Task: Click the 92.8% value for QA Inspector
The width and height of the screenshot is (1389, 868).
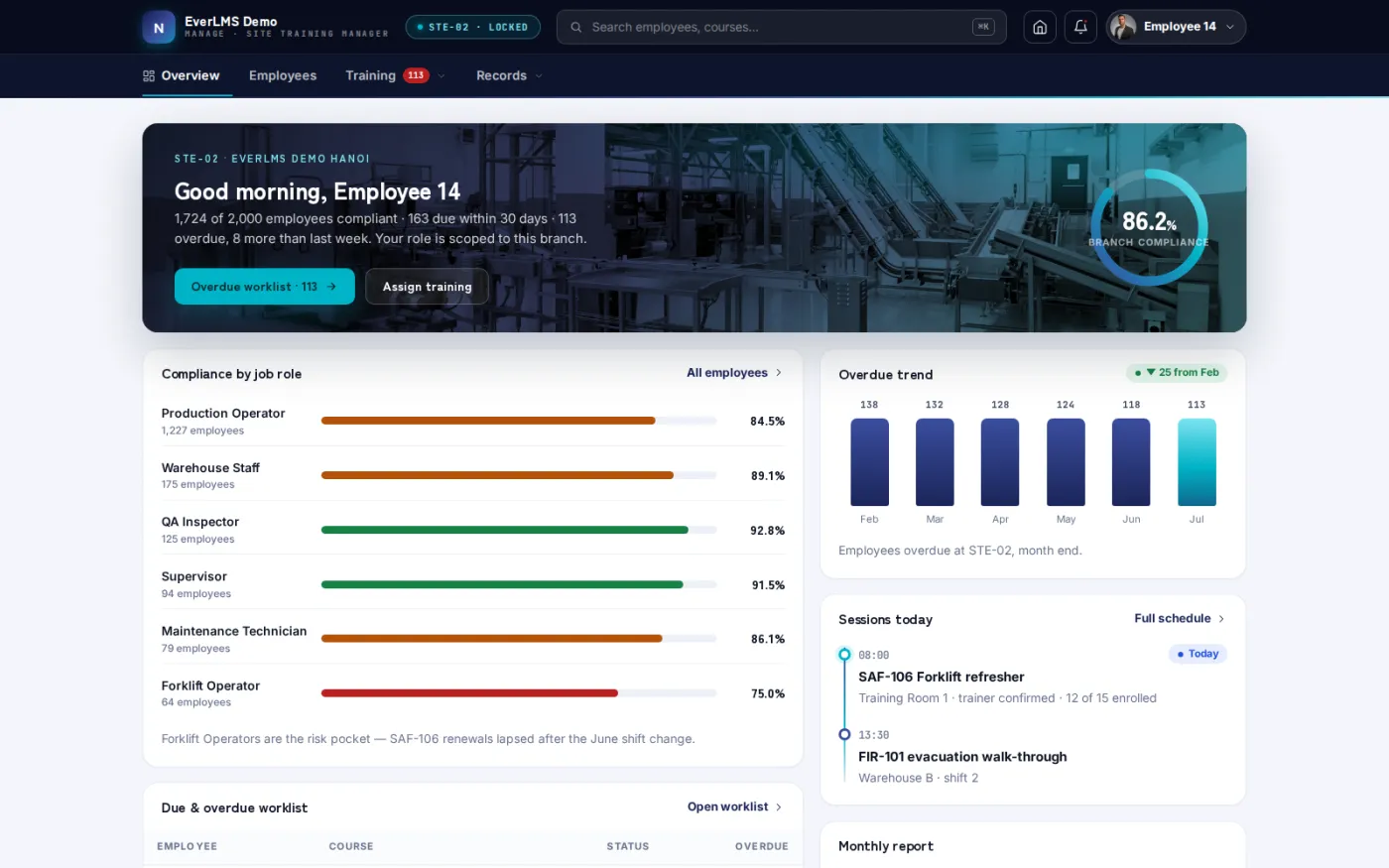Action: (768, 531)
